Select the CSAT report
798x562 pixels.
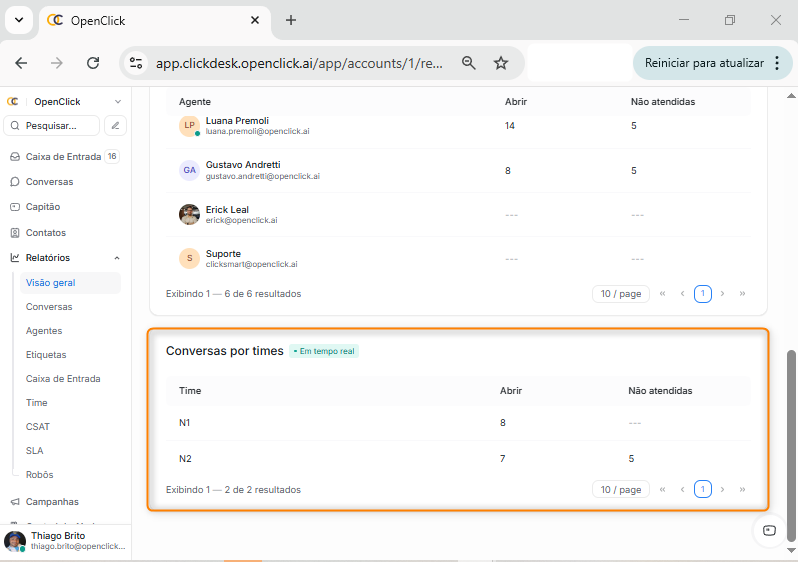point(38,427)
